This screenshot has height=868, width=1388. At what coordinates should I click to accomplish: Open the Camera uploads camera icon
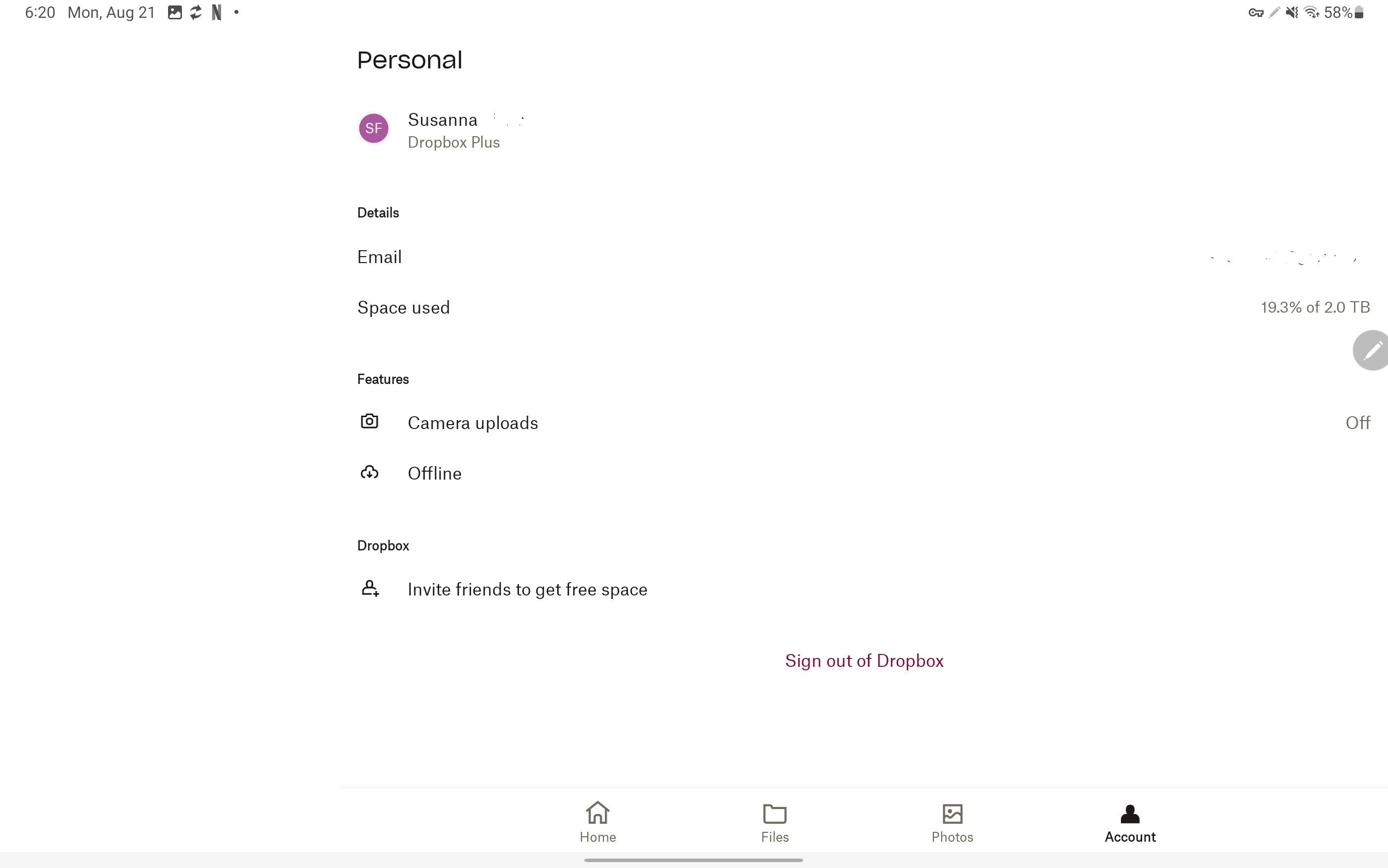(369, 422)
